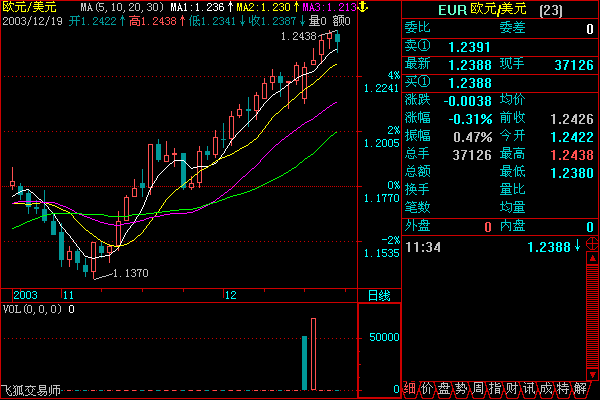Click the date 2003/12/19

[33, 21]
